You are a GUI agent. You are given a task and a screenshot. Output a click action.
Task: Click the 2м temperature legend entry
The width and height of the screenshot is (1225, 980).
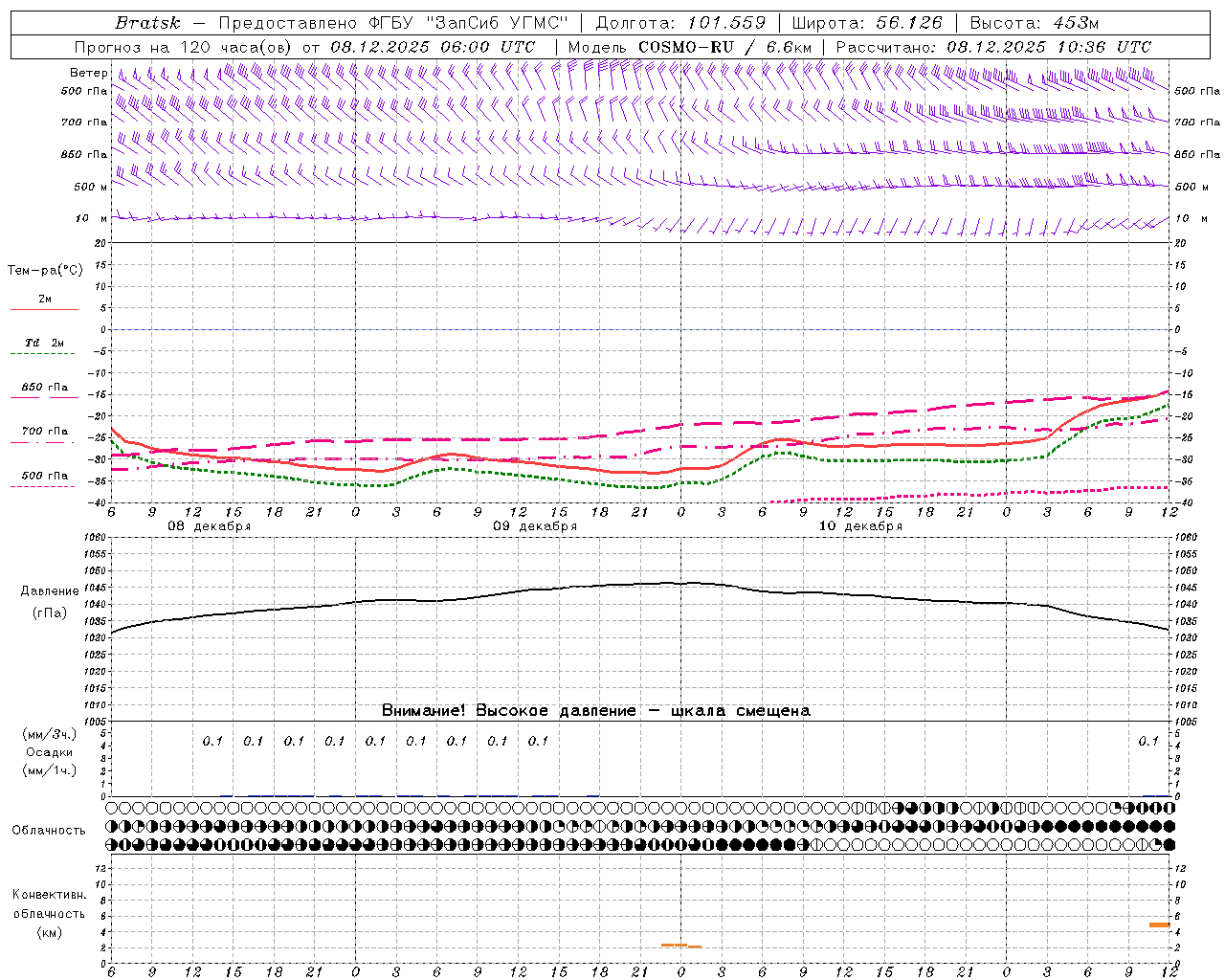[45, 299]
